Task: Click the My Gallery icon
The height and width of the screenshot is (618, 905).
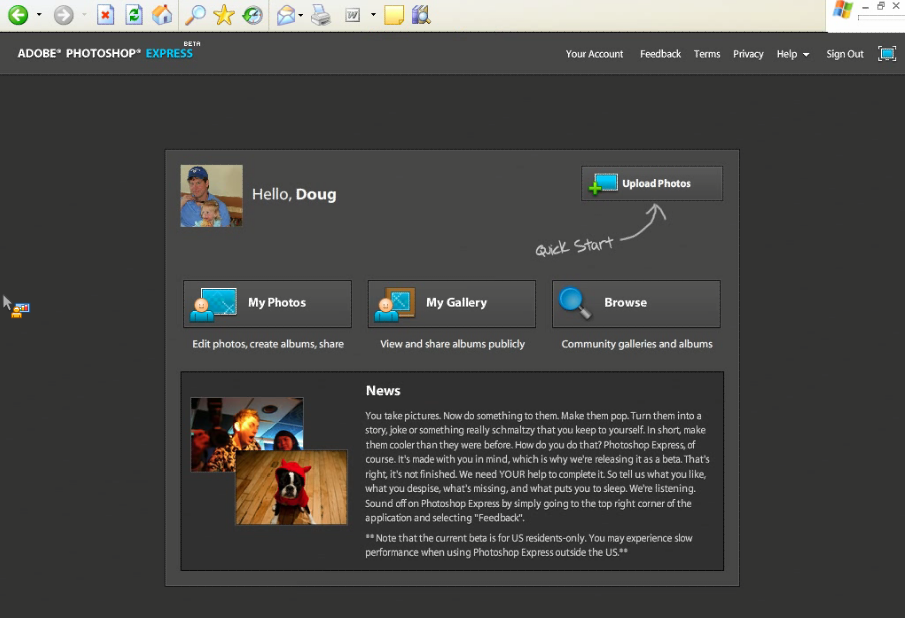Action: 395,304
